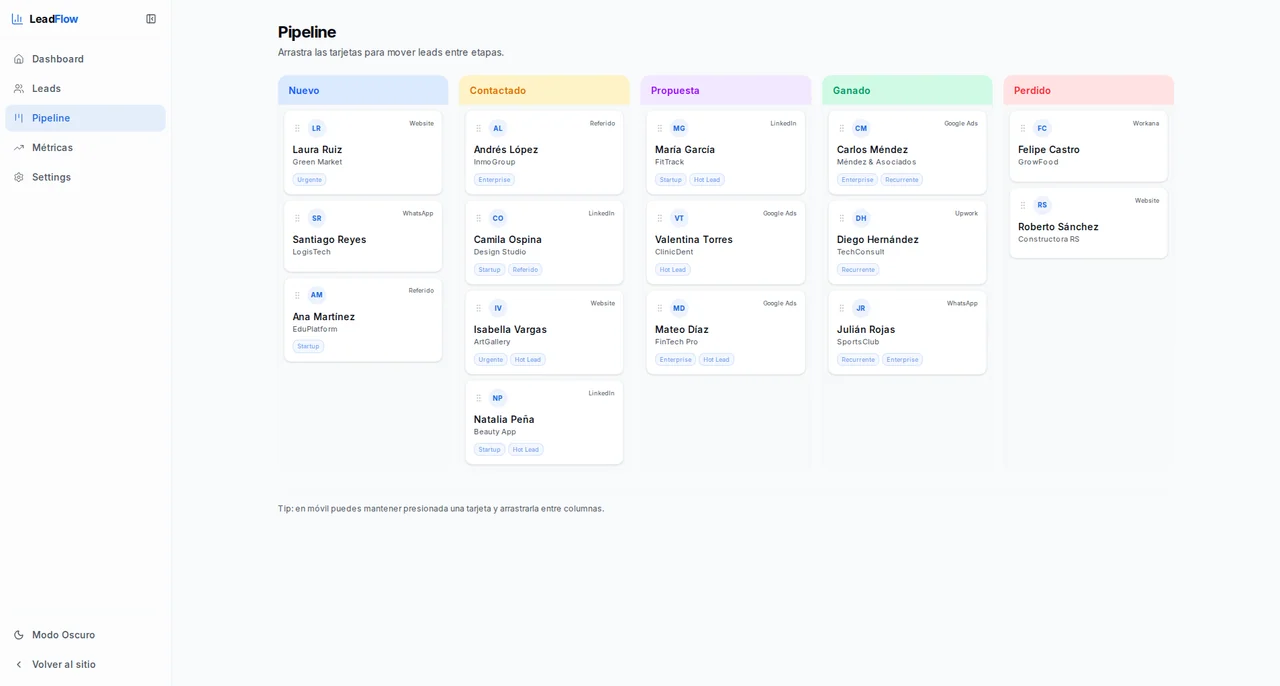Image resolution: width=1280 pixels, height=686 pixels.
Task: Select the name Natalia Peña
Action: click(504, 420)
